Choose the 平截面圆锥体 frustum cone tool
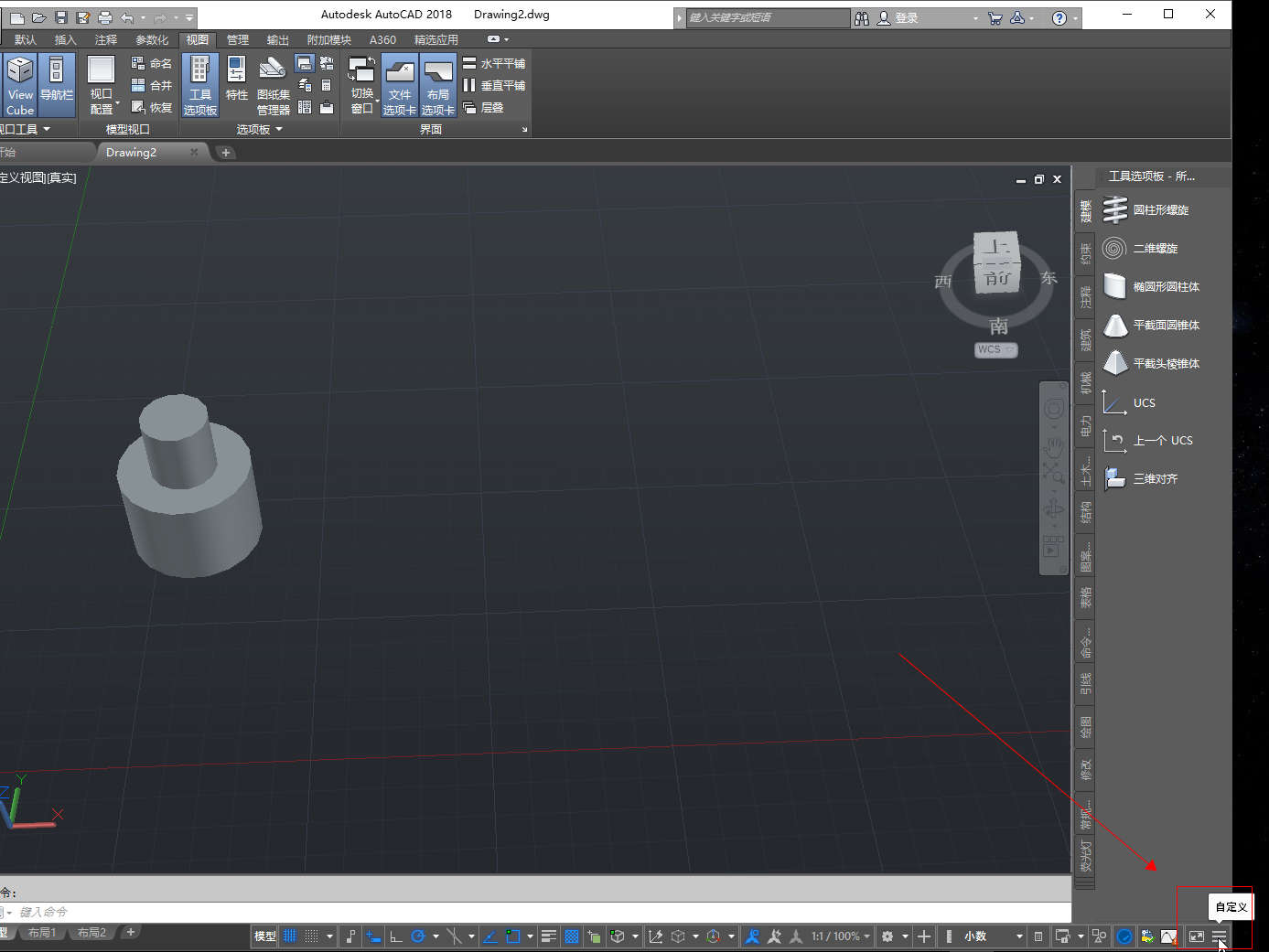Viewport: 1269px width, 952px height. tap(1165, 326)
